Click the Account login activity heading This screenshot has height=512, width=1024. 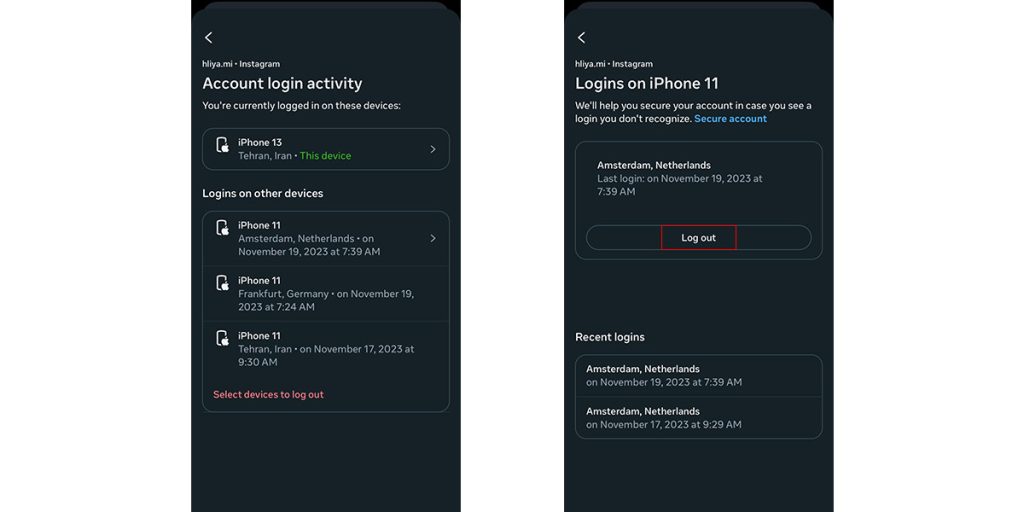point(282,84)
